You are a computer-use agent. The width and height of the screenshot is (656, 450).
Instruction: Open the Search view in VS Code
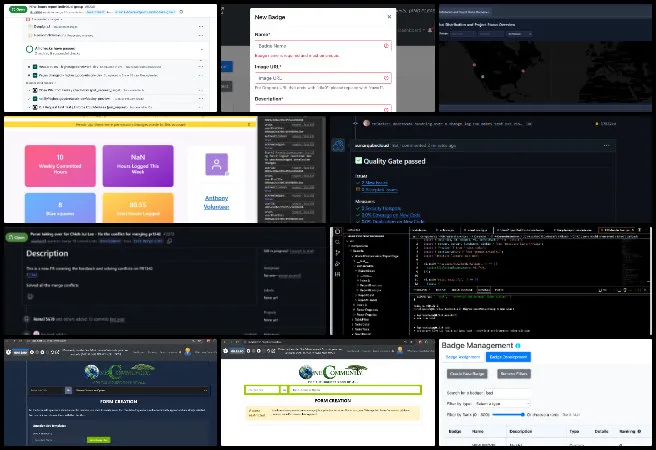pyautogui.click(x=338, y=242)
